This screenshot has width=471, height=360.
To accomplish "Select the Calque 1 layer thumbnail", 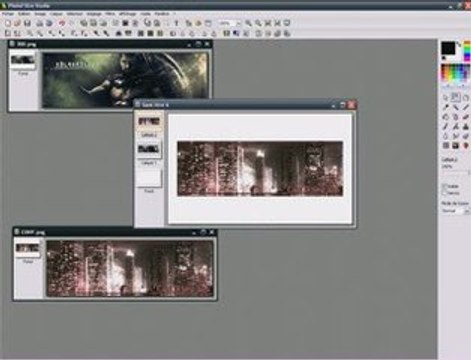I will click(x=149, y=149).
